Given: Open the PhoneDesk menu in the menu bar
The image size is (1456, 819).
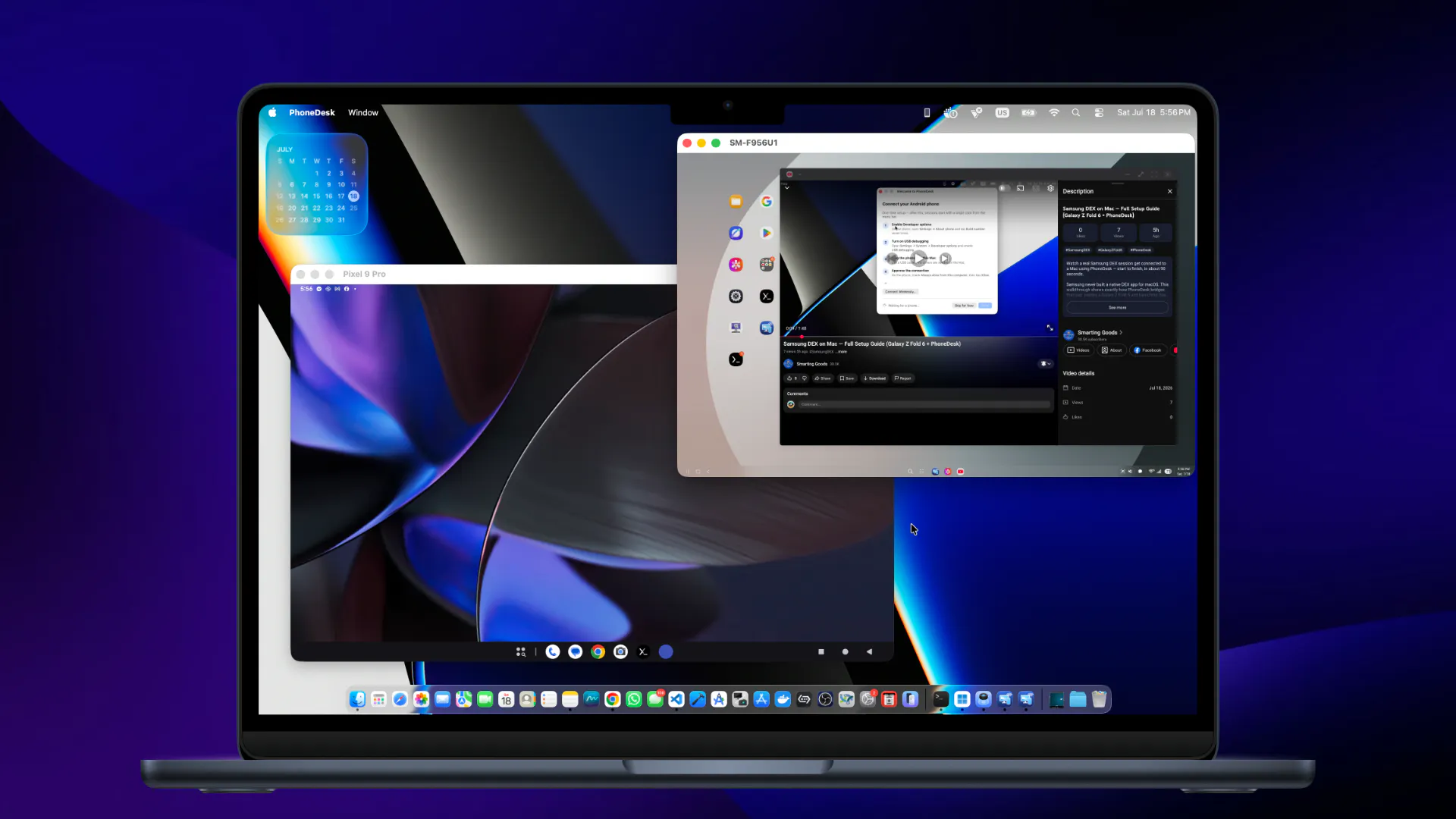Looking at the screenshot, I should coord(312,112).
